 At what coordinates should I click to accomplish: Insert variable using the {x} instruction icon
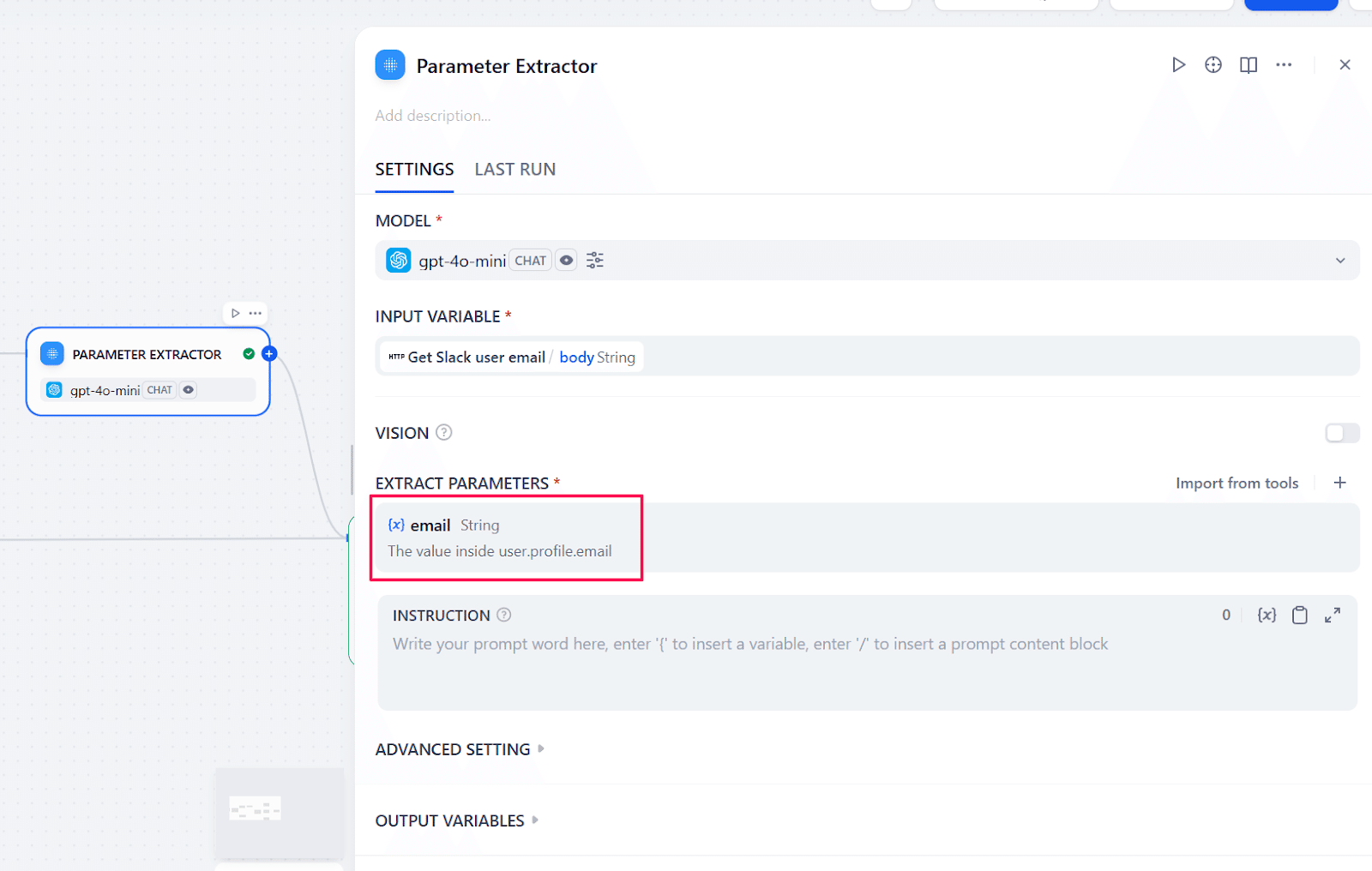(x=1267, y=615)
